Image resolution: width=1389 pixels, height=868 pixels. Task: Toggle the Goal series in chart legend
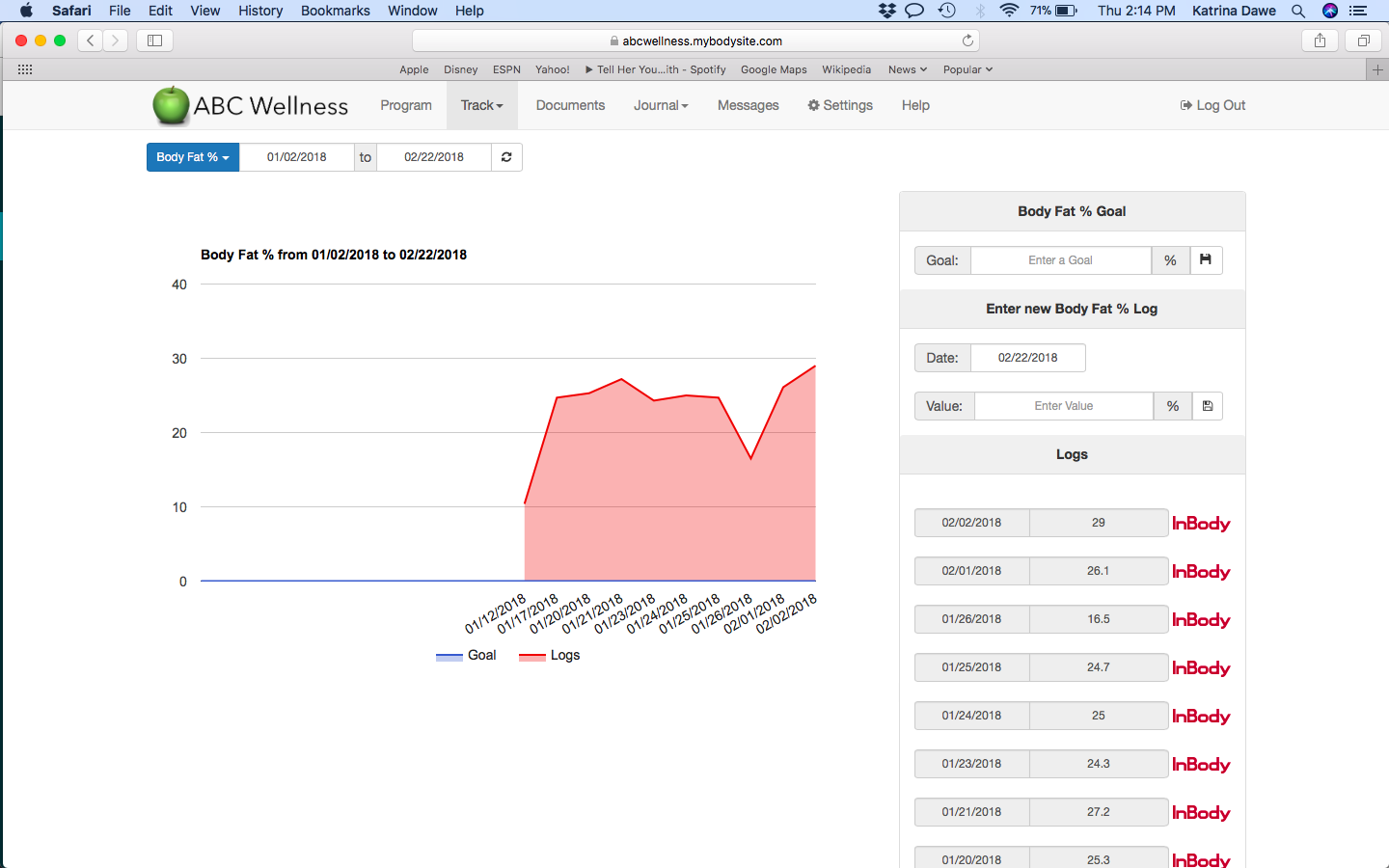[467, 656]
